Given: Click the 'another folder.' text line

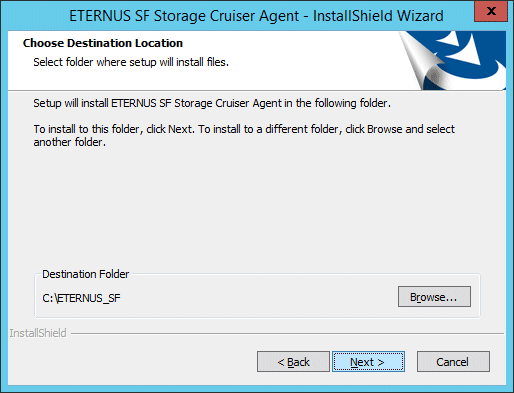Looking at the screenshot, I should point(70,142).
